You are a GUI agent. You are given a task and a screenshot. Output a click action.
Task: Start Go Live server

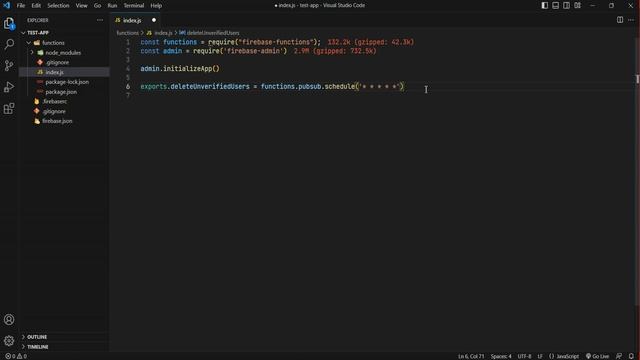597,356
